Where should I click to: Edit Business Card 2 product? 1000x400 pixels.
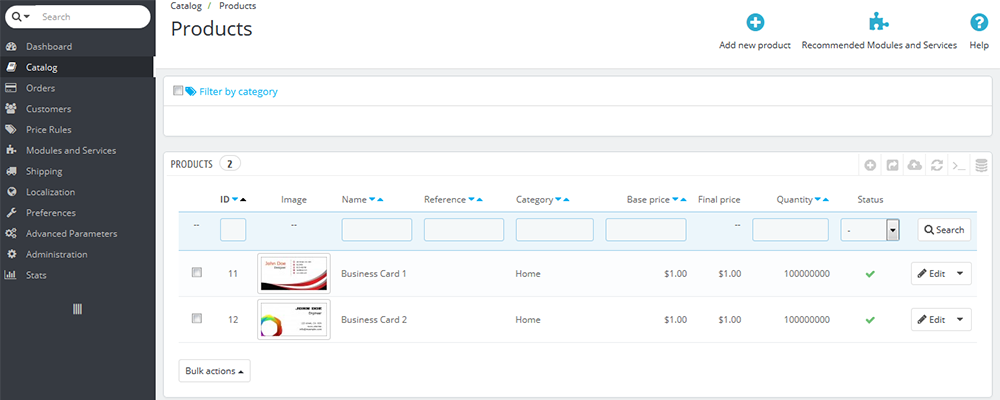point(931,320)
